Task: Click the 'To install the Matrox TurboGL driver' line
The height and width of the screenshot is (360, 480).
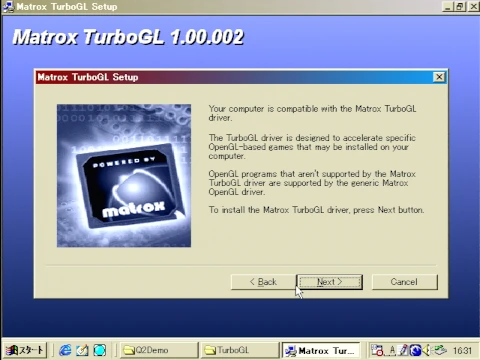Action: tap(316, 210)
